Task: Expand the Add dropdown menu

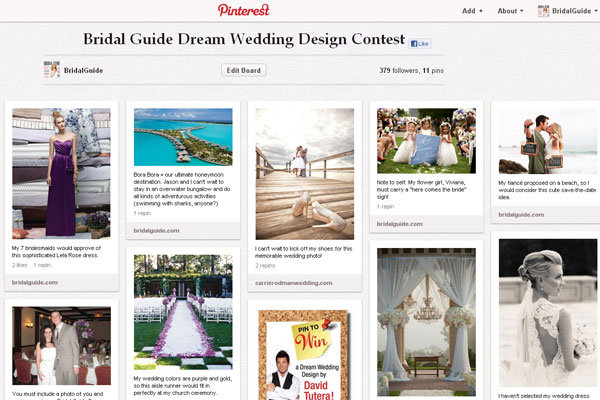Action: point(472,11)
